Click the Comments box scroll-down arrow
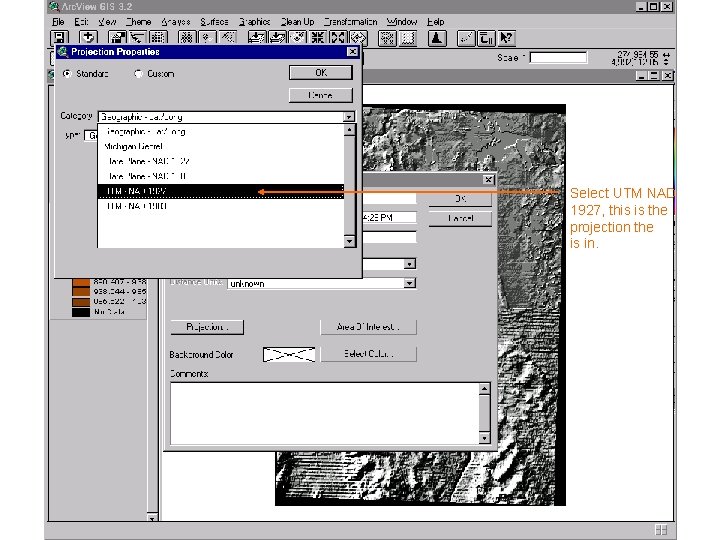Viewport: 720px width, 540px height. 484,438
